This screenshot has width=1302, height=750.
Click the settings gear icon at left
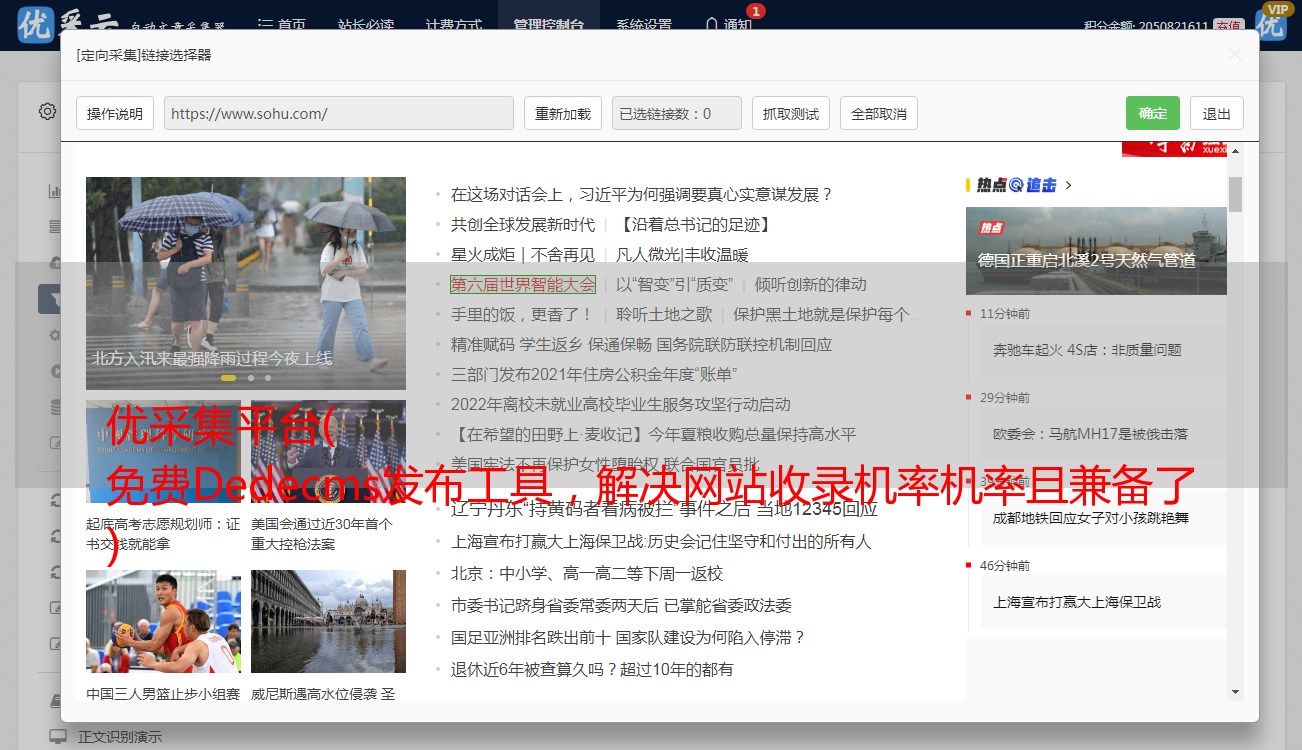tap(47, 111)
